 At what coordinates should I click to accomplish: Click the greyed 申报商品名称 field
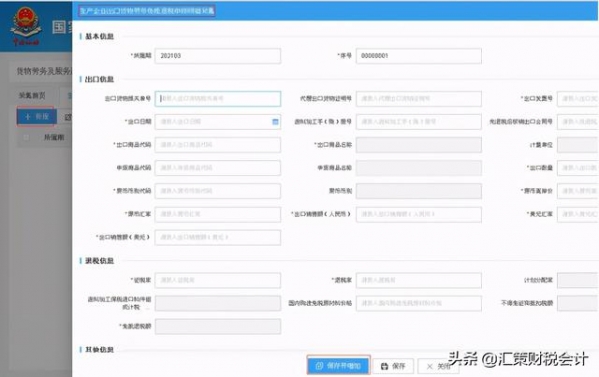419,168
